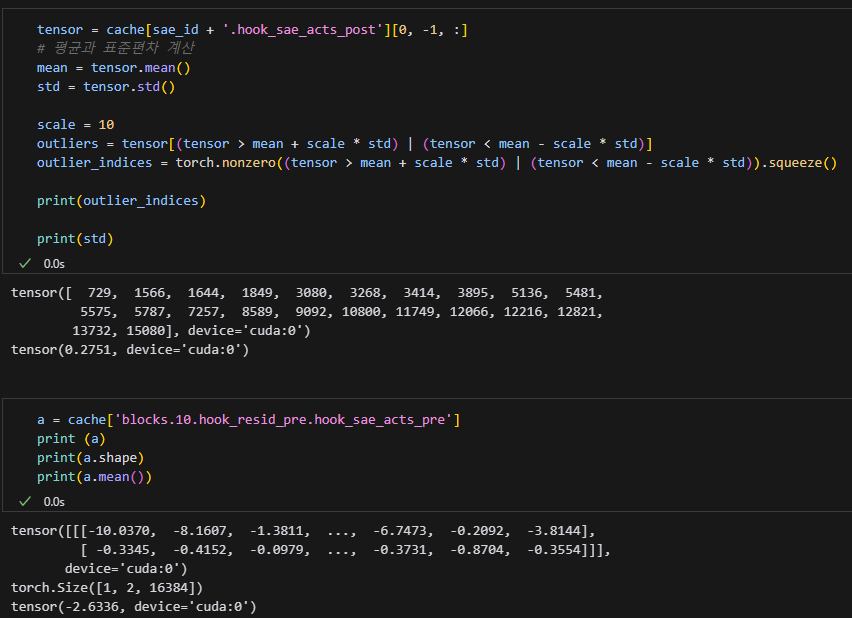The image size is (852, 618).
Task: Click 'print(outlier_indices)' statement
Action: pyautogui.click(x=121, y=201)
